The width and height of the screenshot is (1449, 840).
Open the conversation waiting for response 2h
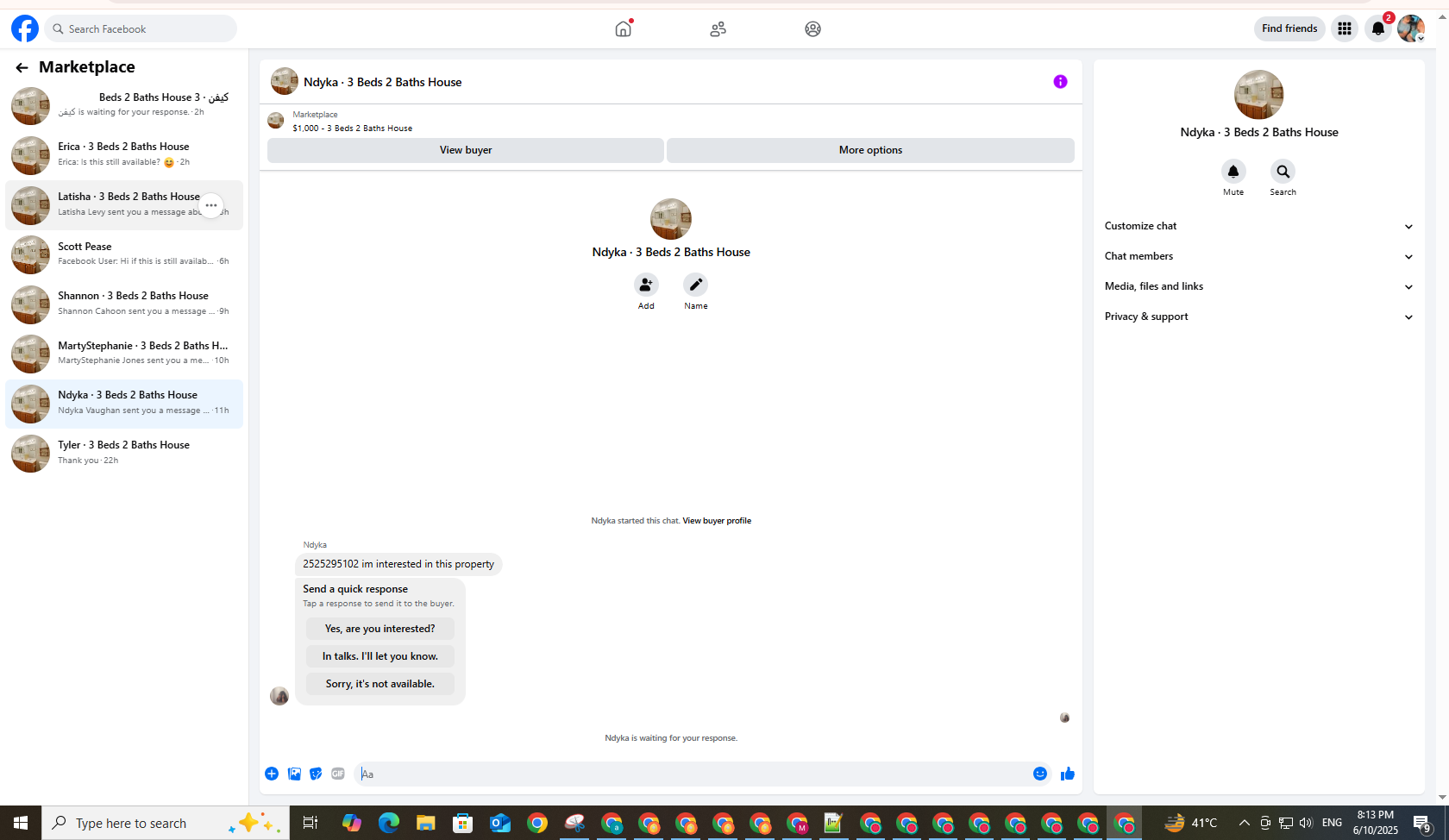coord(124,105)
